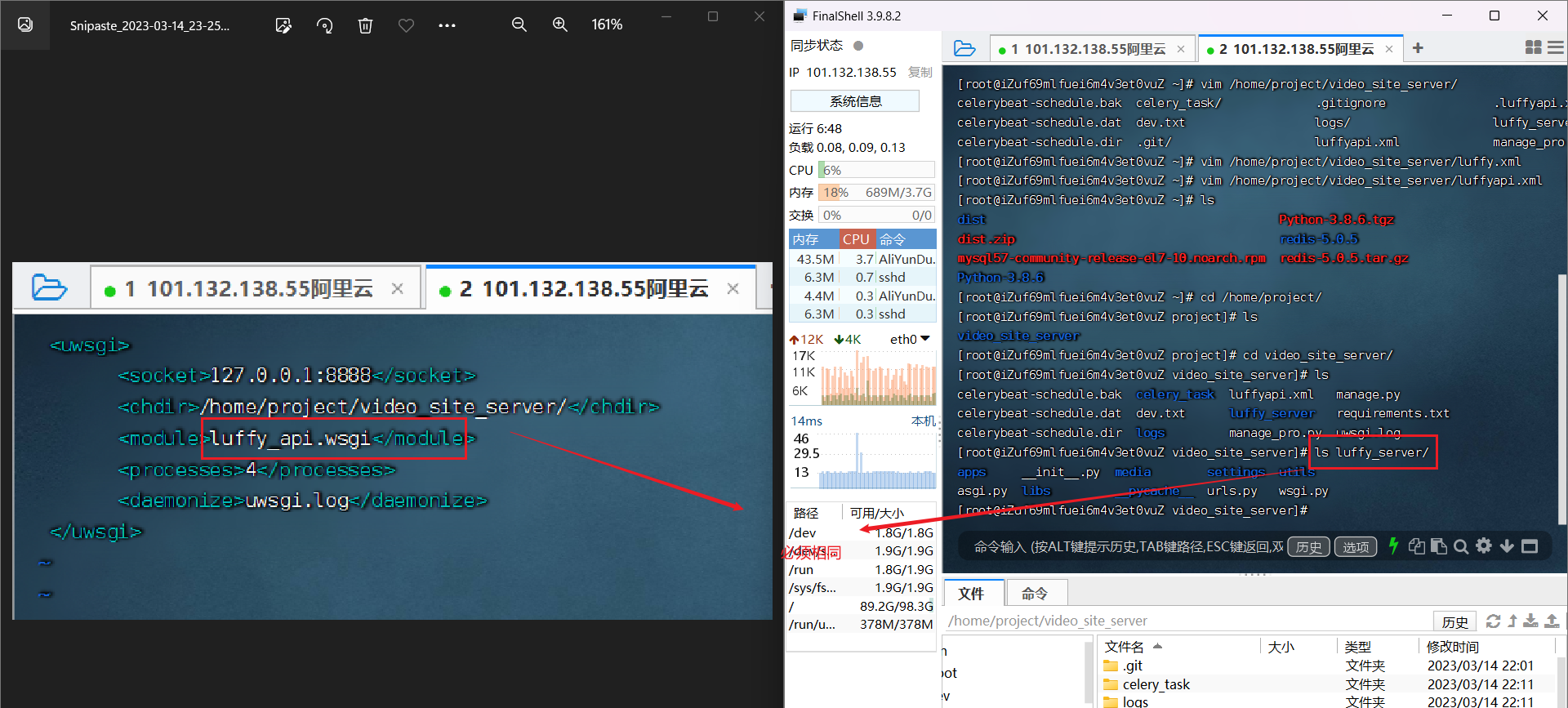Click 复制 to copy the IP address
The width and height of the screenshot is (1568, 708).
tap(920, 72)
